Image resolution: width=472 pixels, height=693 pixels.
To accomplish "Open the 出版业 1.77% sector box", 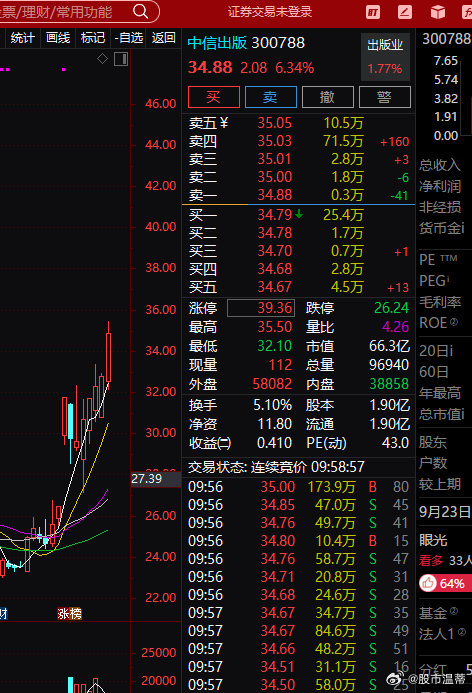I will tap(385, 57).
